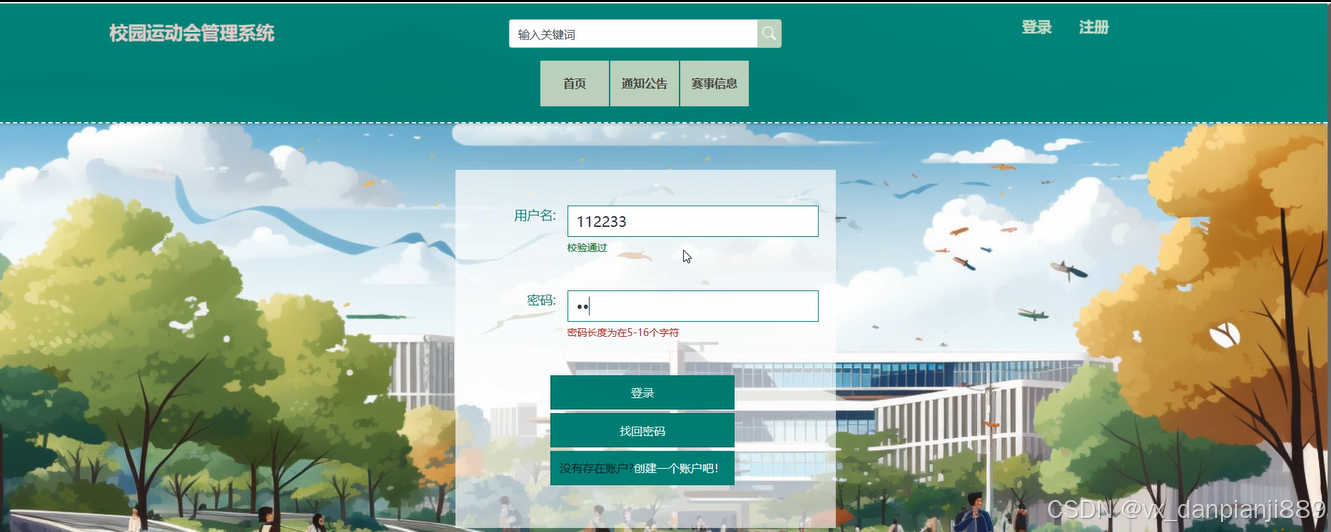Focus the 密码 input field

693,306
